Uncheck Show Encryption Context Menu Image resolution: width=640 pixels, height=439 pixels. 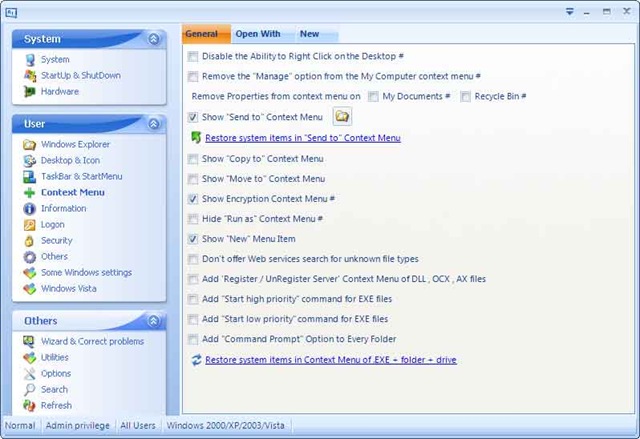(x=193, y=199)
